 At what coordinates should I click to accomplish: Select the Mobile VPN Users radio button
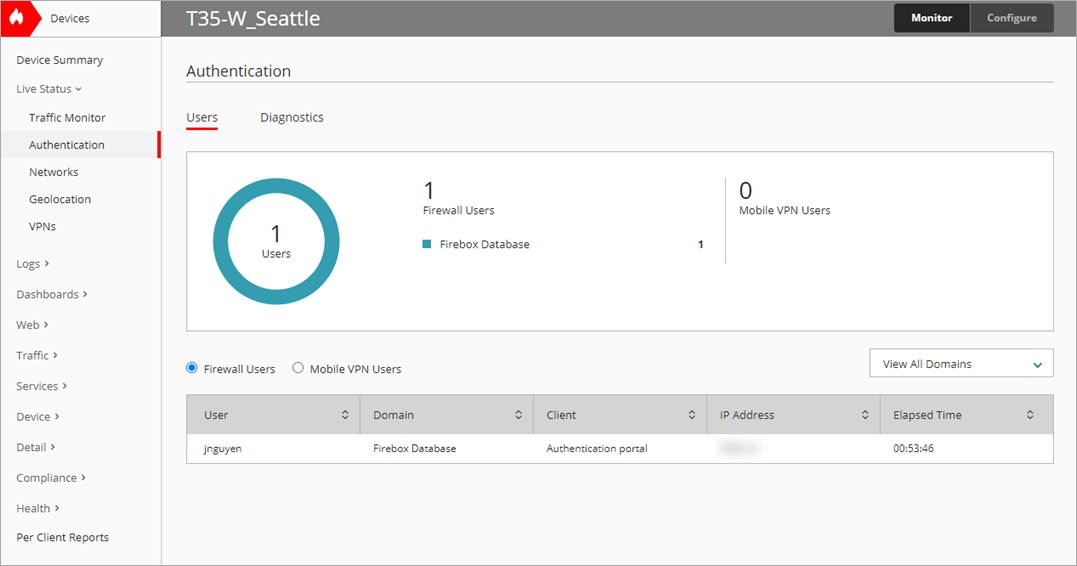297,368
